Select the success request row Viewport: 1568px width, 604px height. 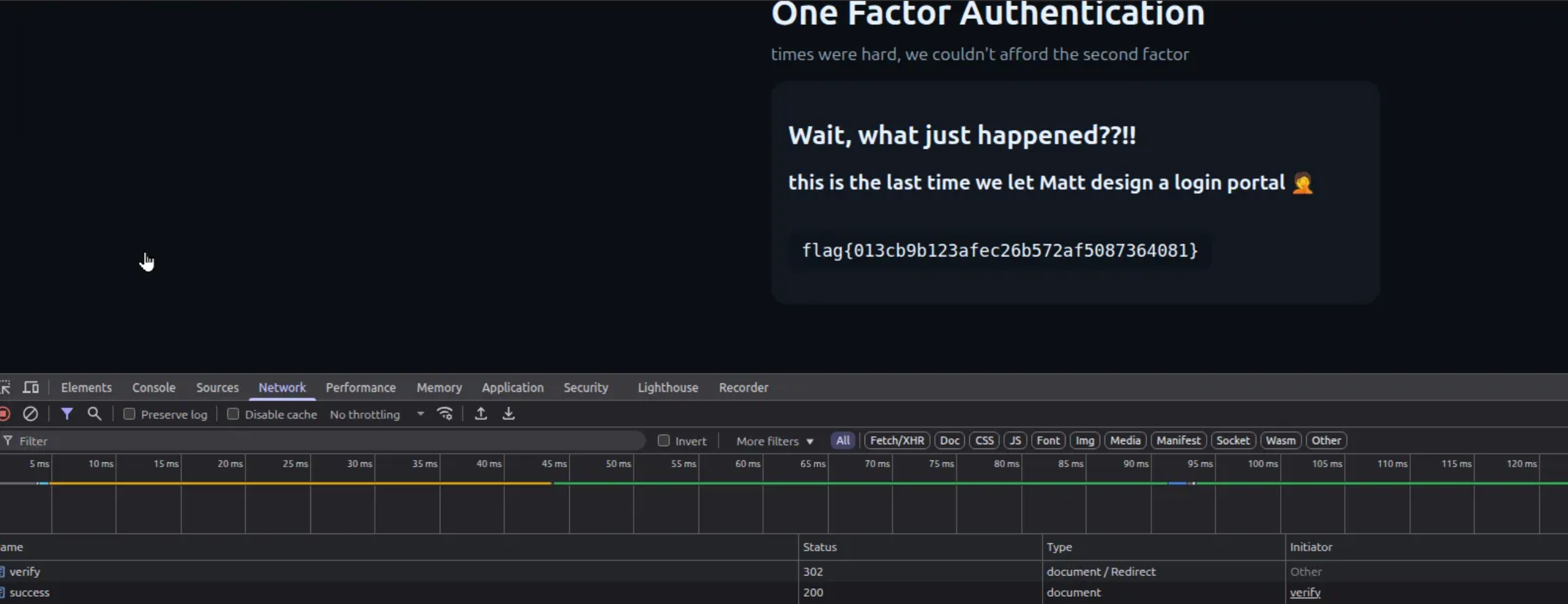point(29,592)
